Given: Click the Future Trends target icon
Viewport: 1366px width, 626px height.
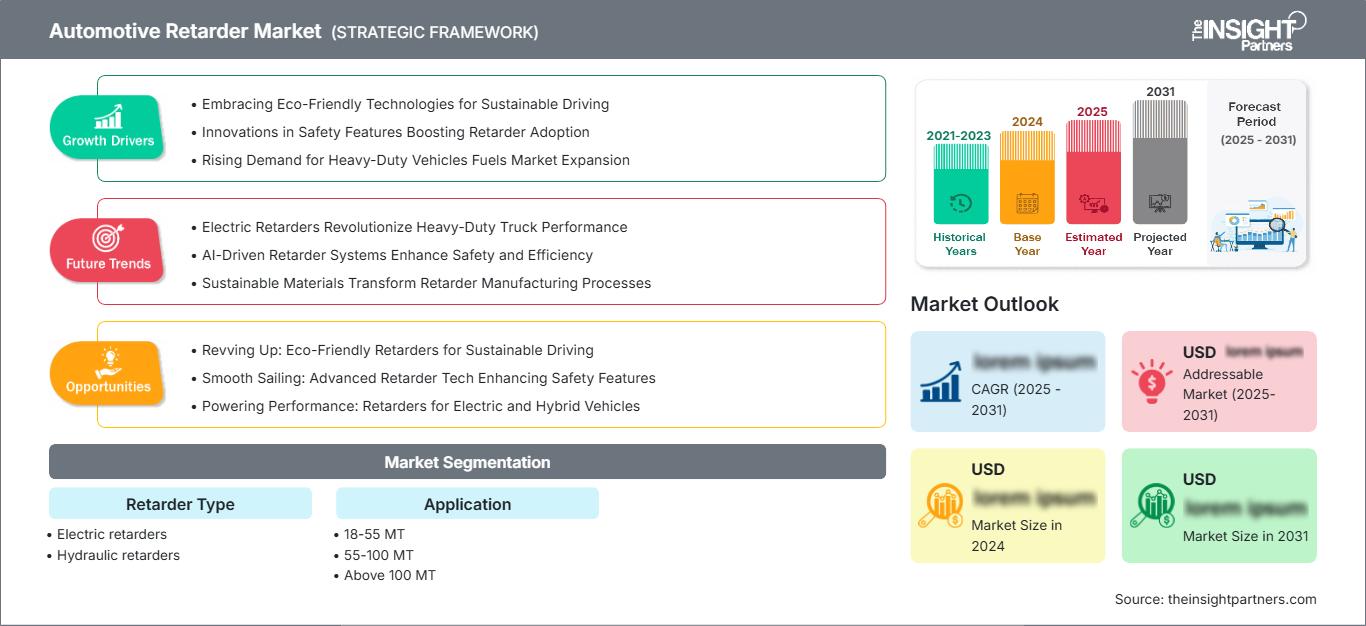Looking at the screenshot, I should [108, 238].
